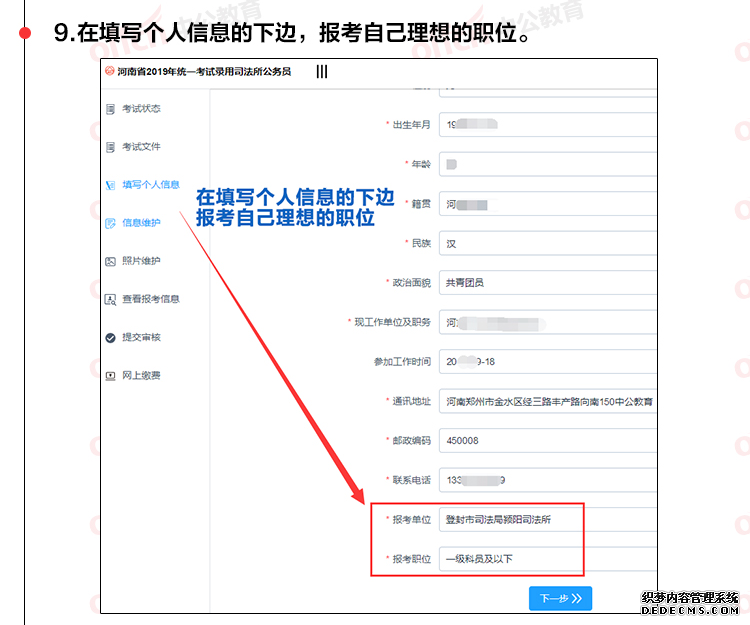This screenshot has width=750, height=625.
Task: Click the page title 河南省2019年统一考试录用司法所公务员
Action: [204, 71]
